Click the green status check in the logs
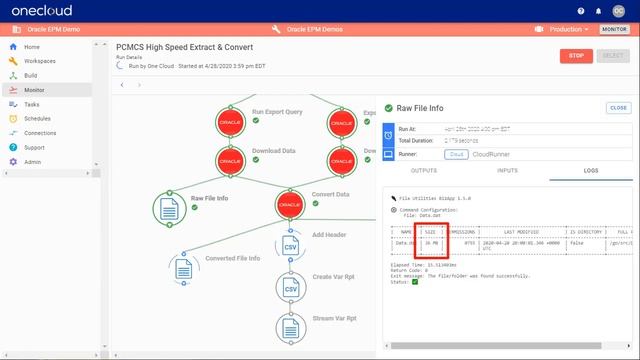Screen dimensions: 640x360 tap(415, 282)
